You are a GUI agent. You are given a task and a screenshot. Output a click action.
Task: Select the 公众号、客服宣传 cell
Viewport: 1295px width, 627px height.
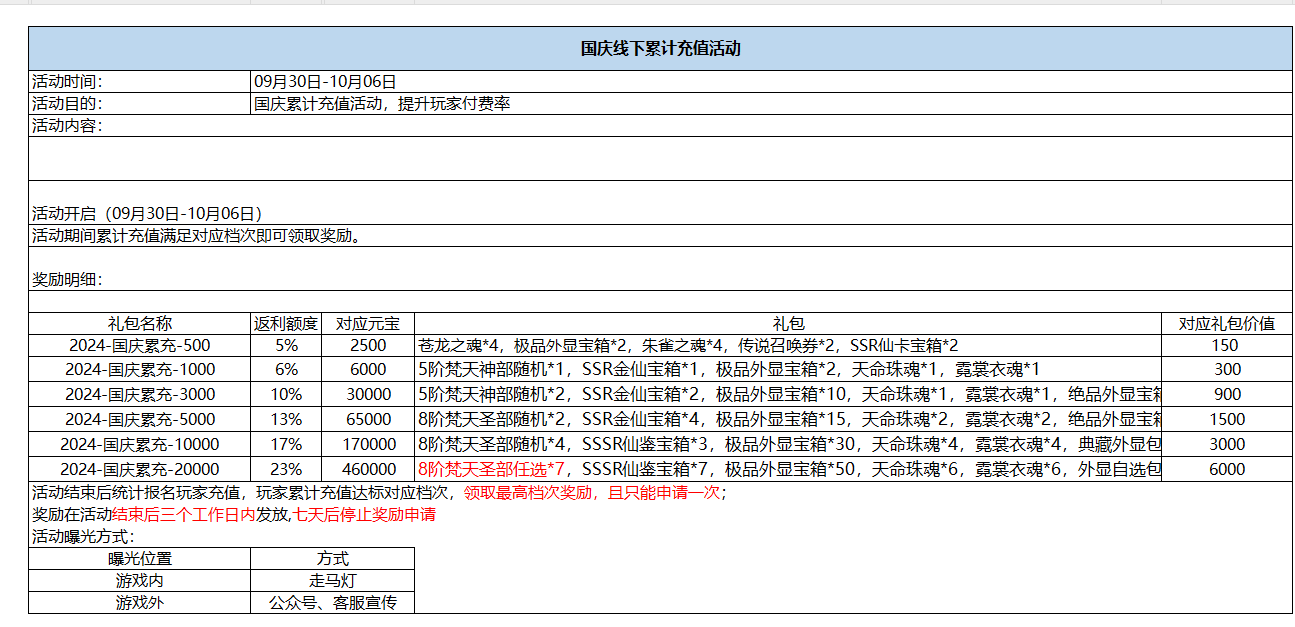tap(332, 602)
